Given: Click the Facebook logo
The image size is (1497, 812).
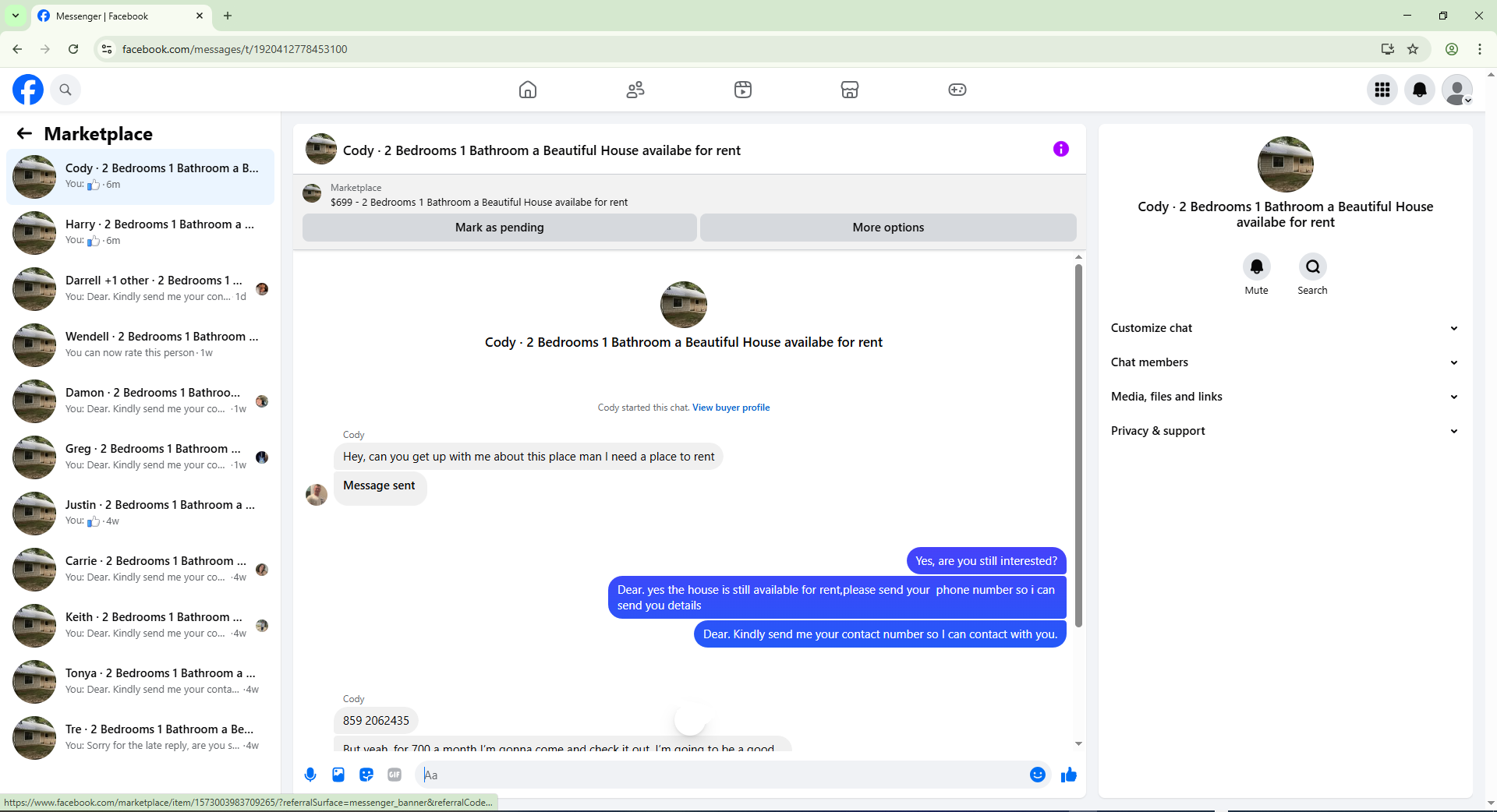Looking at the screenshot, I should (28, 90).
